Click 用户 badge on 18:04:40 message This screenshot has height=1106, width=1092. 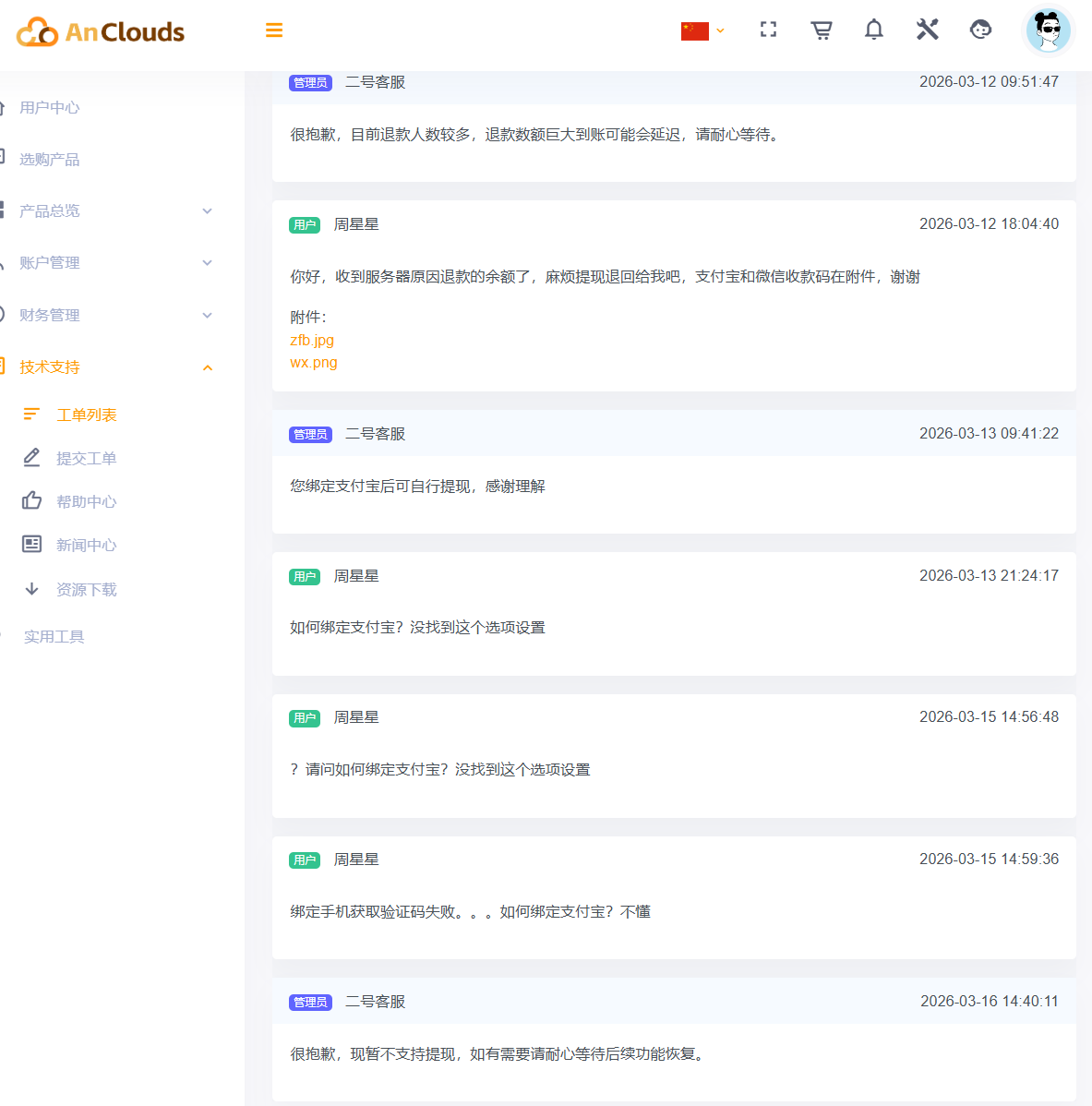(x=305, y=225)
